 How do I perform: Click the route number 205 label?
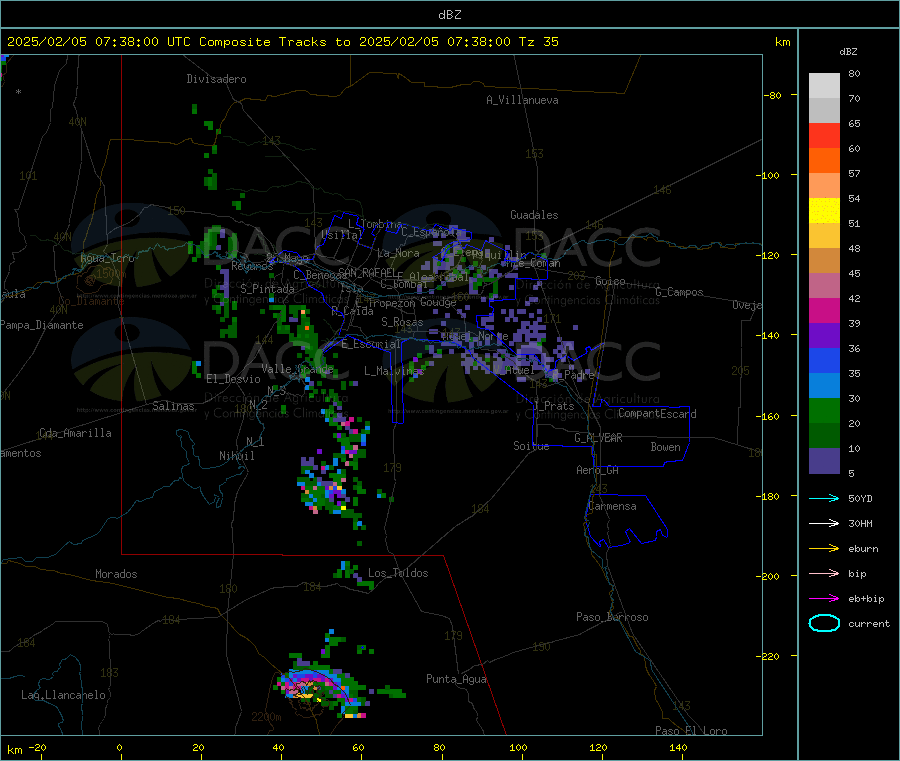point(740,371)
